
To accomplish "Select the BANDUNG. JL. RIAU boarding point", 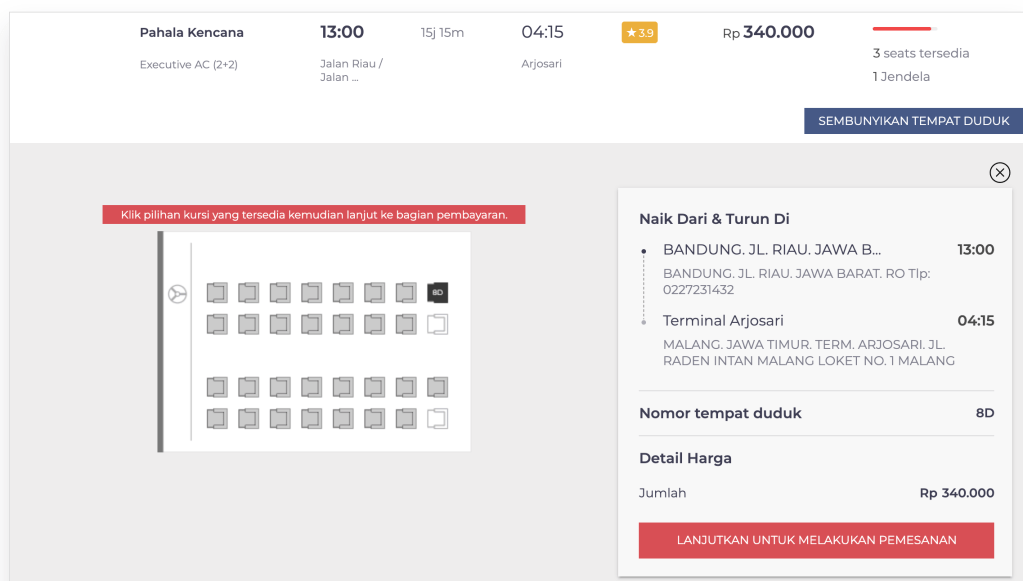I will [772, 250].
